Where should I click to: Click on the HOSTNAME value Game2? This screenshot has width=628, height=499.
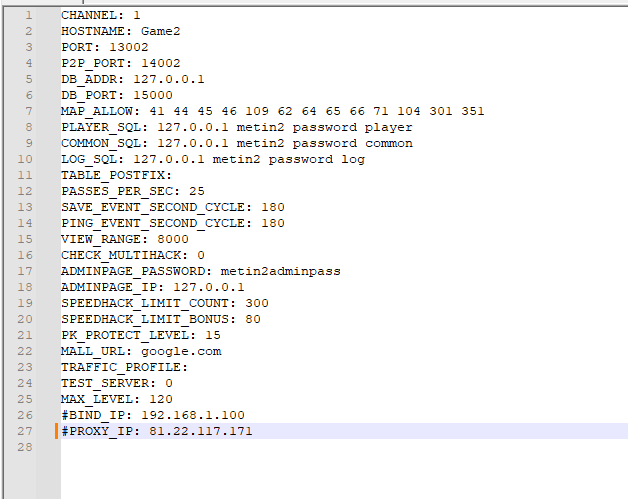160,31
